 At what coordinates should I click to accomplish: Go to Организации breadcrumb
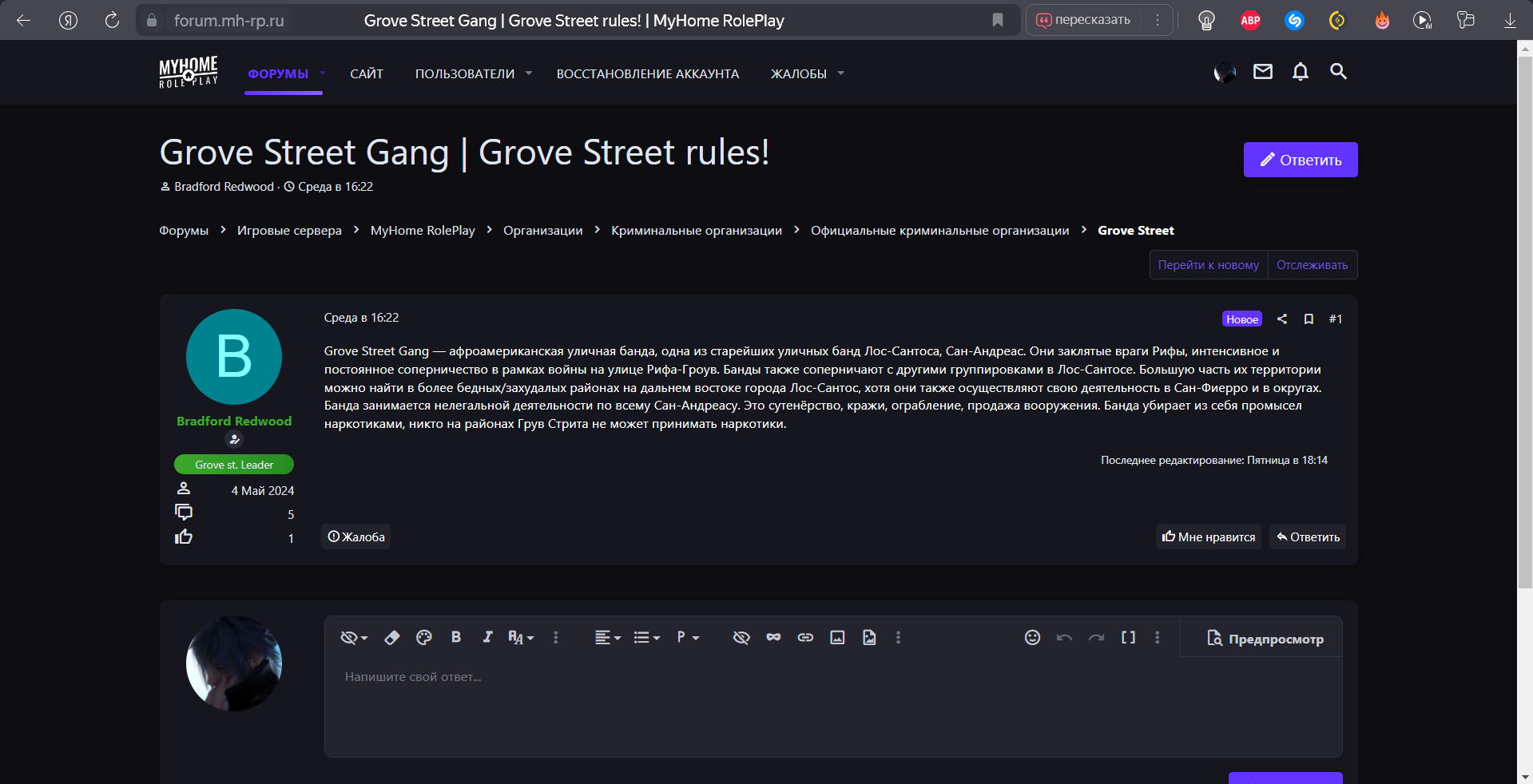click(543, 231)
